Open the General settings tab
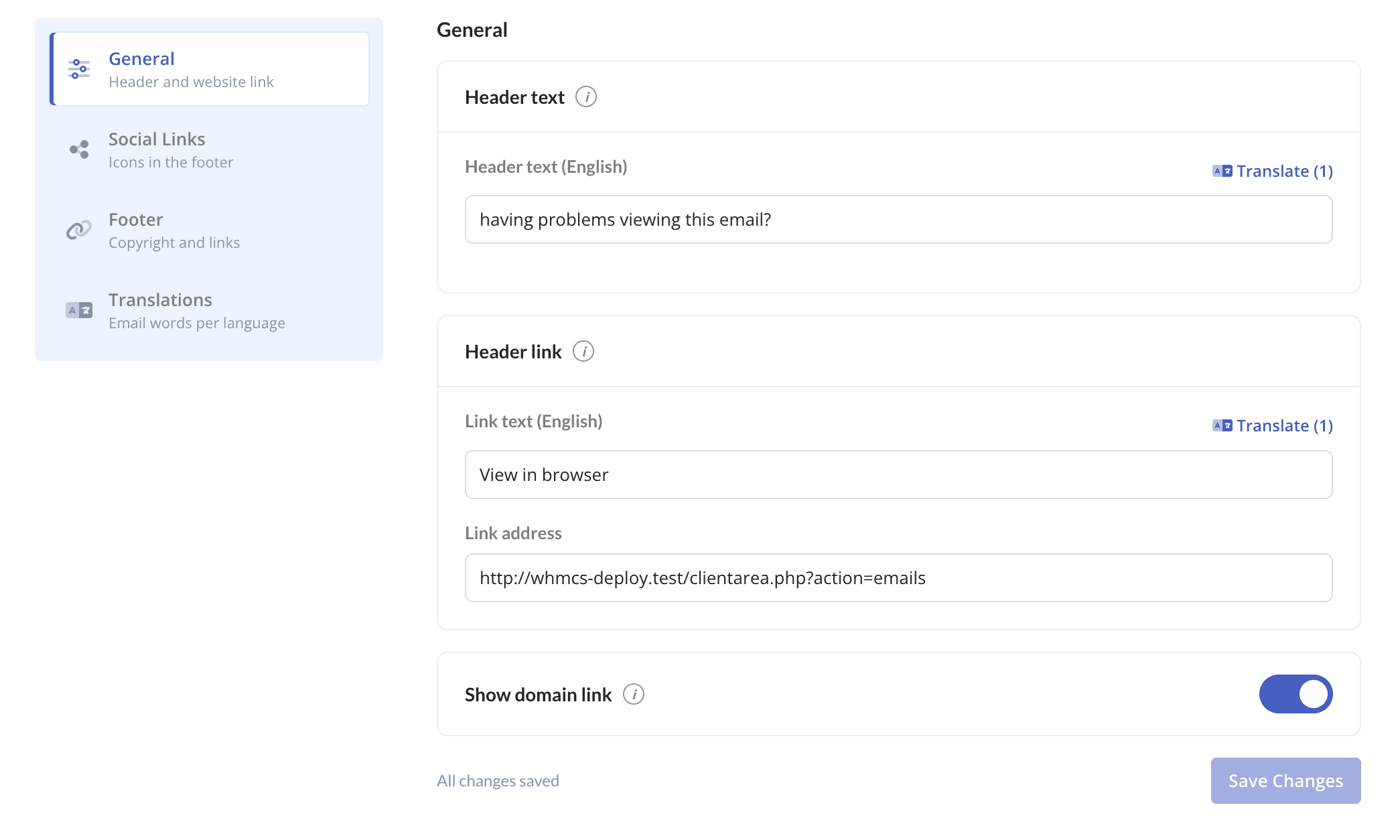1400x840 pixels. [x=210, y=69]
